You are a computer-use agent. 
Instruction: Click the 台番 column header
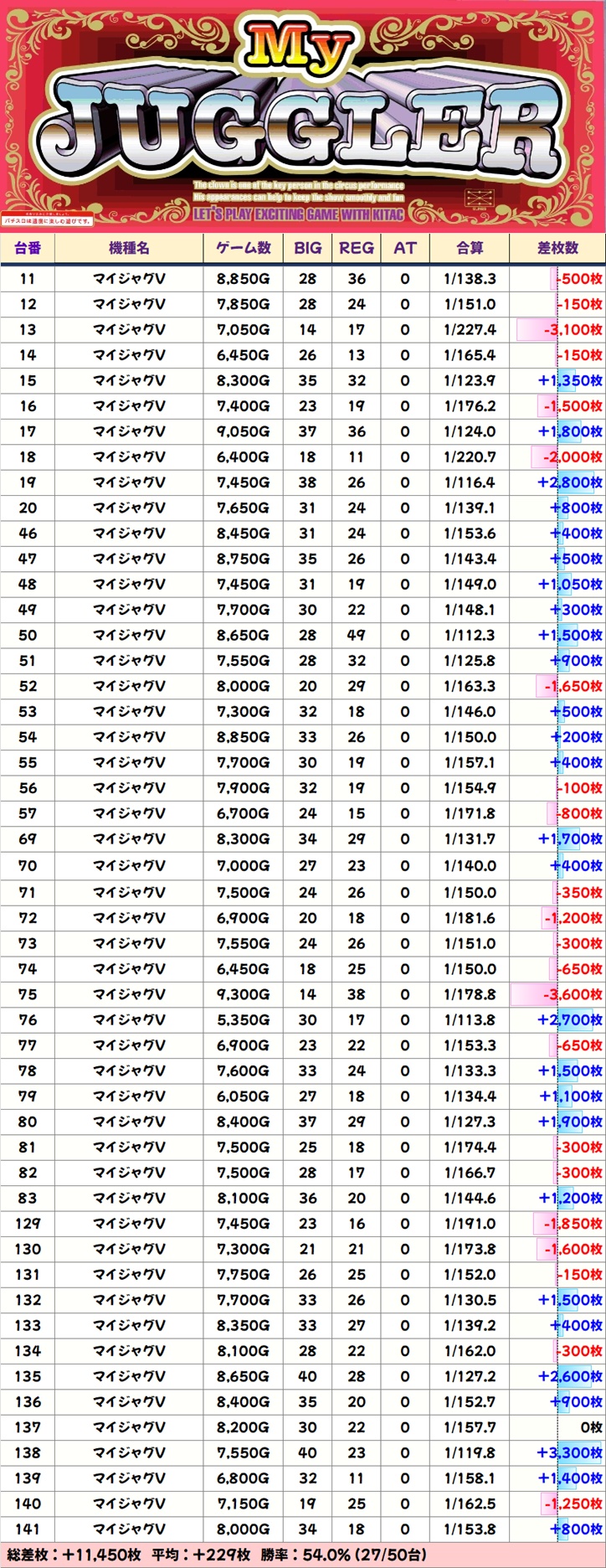click(28, 248)
